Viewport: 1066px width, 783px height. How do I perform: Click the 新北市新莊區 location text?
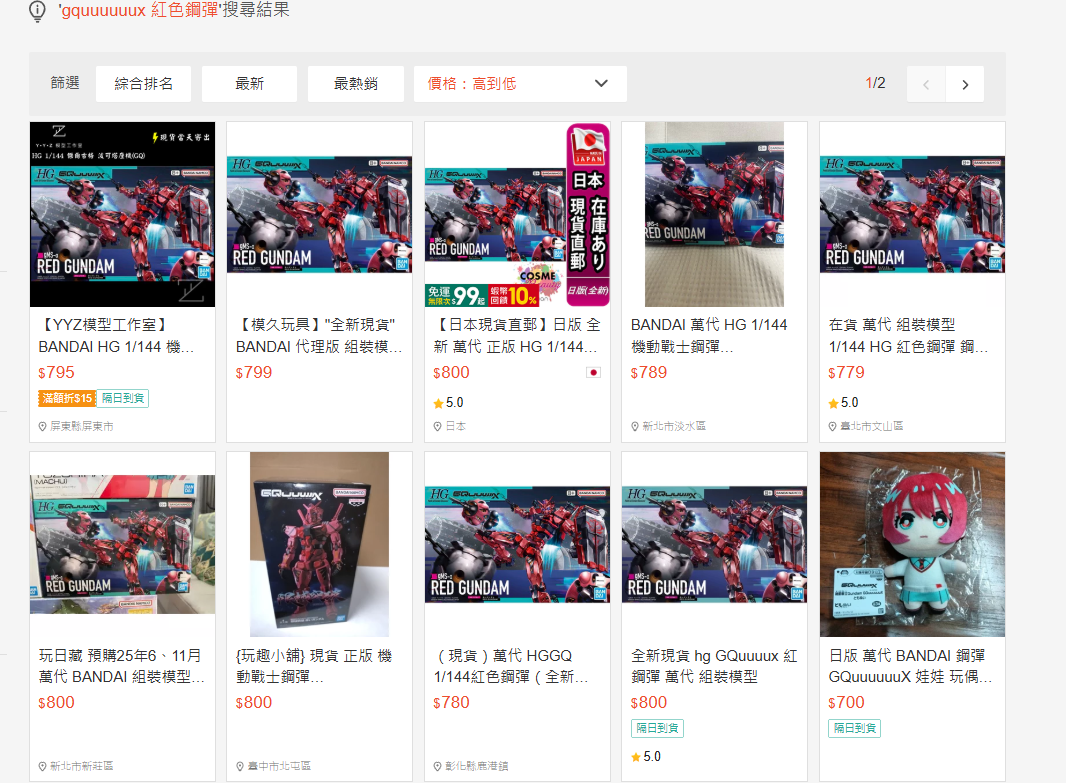pyautogui.click(x=82, y=766)
